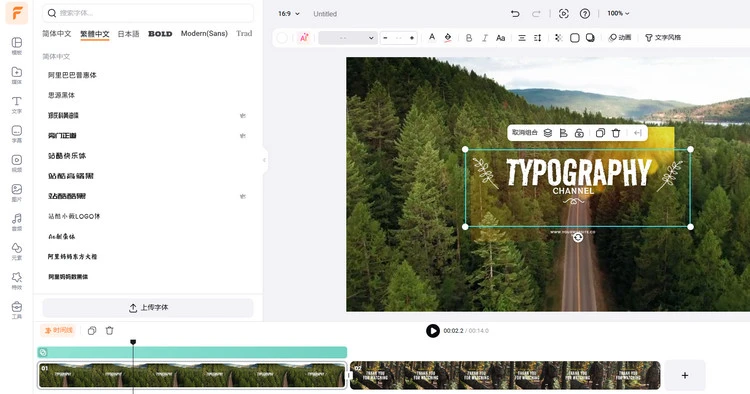Select the Modern(Sans) font tab

pyautogui.click(x=204, y=33)
